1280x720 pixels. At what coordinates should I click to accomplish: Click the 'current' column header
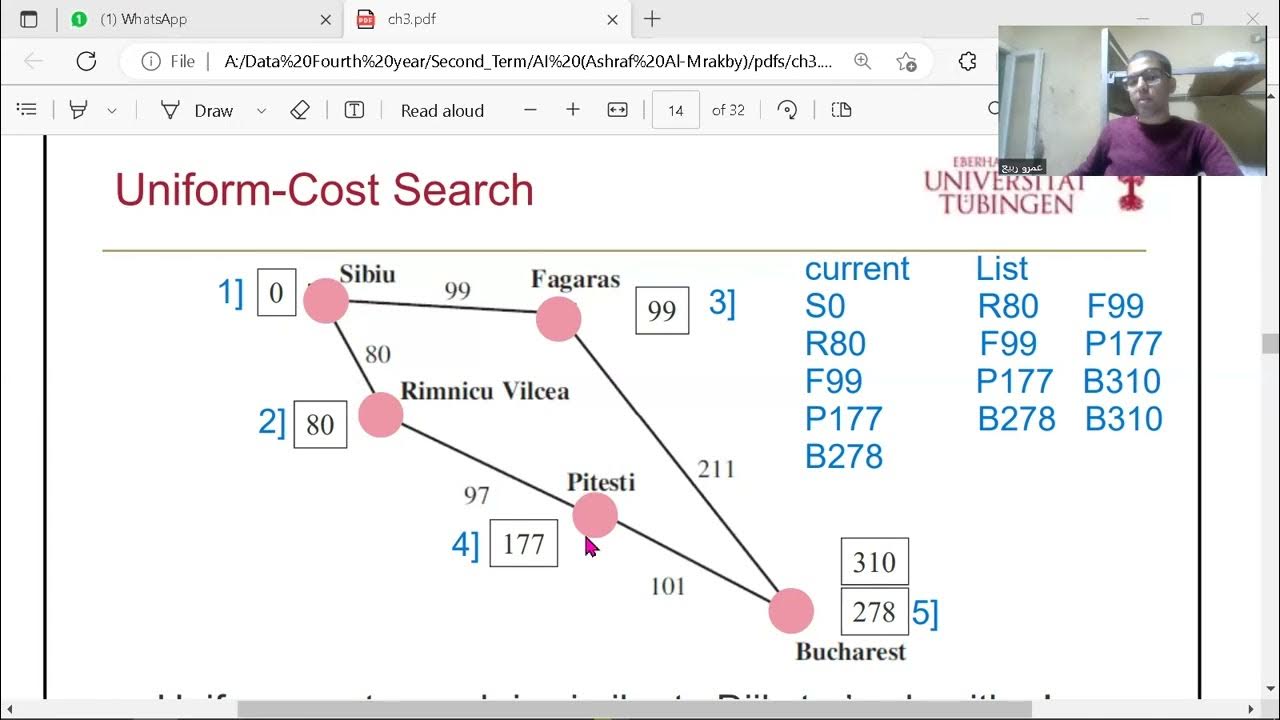coord(857,268)
